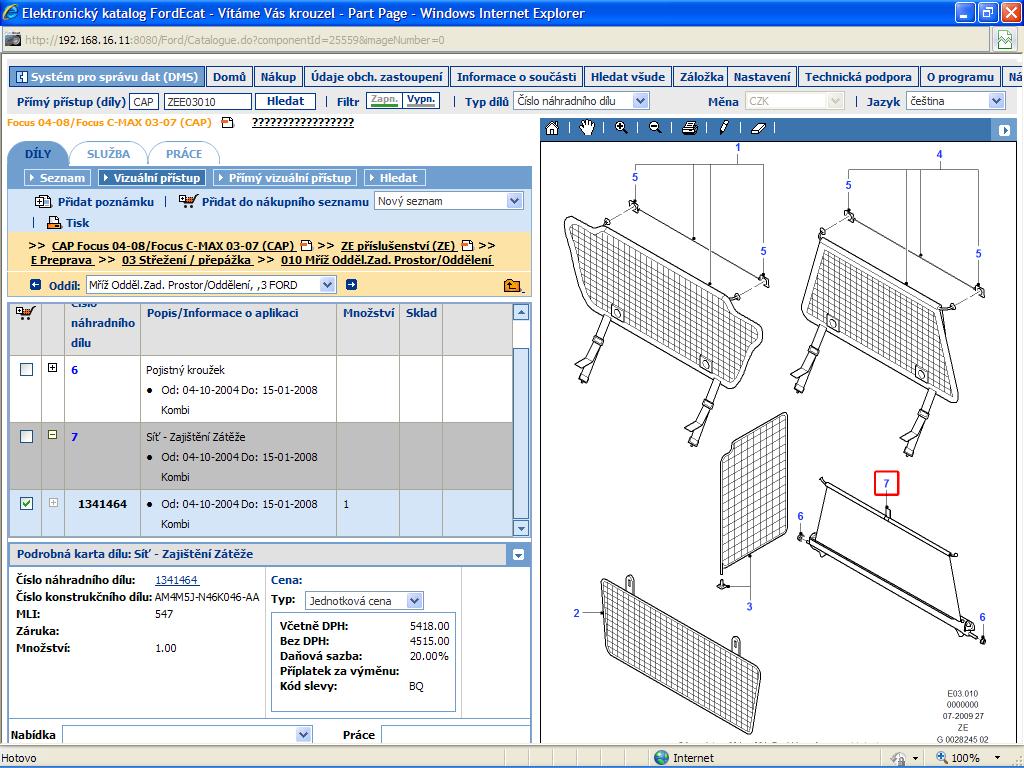Select the pan hand tool
This screenshot has height=768, width=1024.
[587, 128]
